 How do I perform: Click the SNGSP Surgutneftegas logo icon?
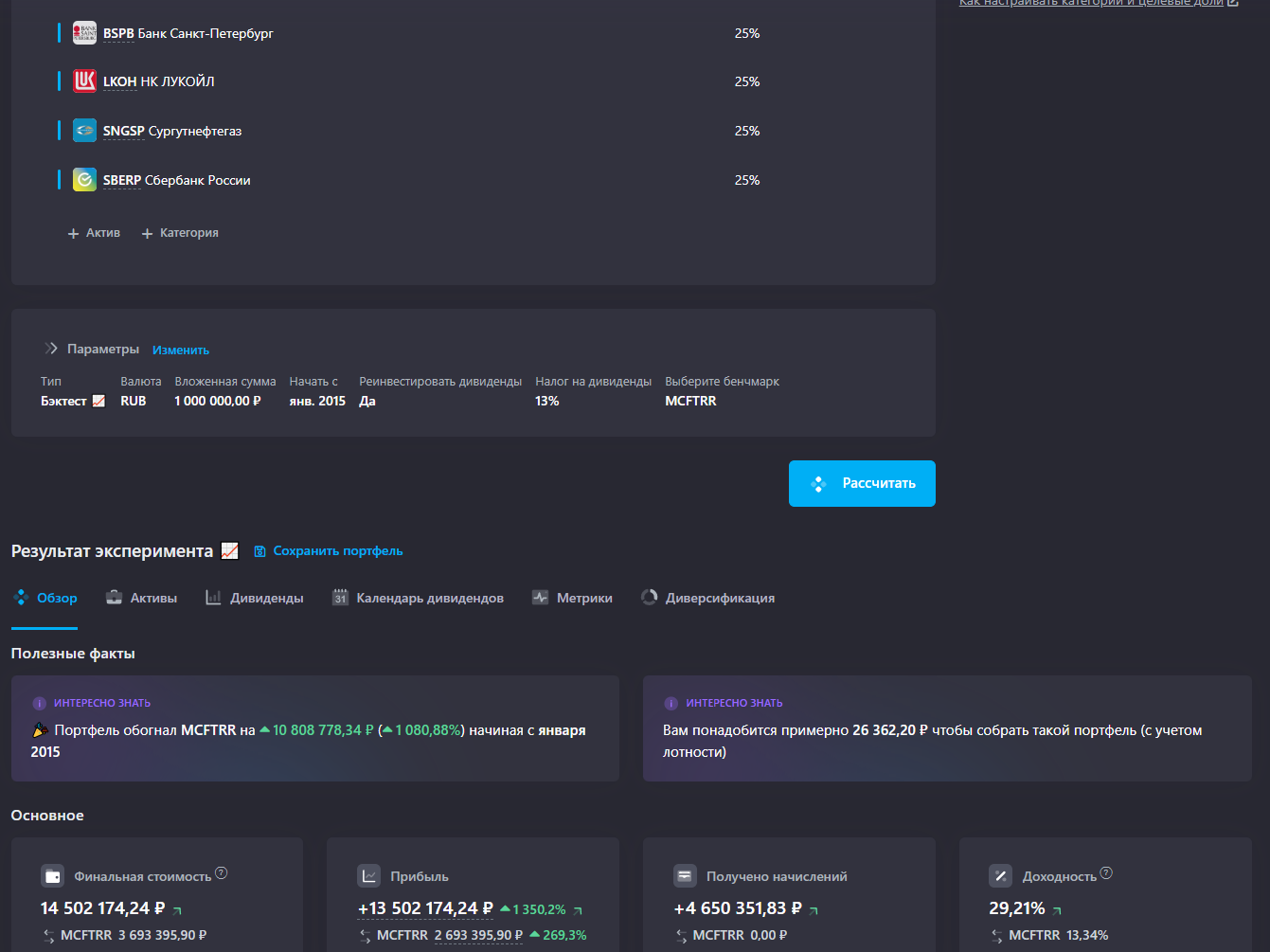(x=84, y=131)
